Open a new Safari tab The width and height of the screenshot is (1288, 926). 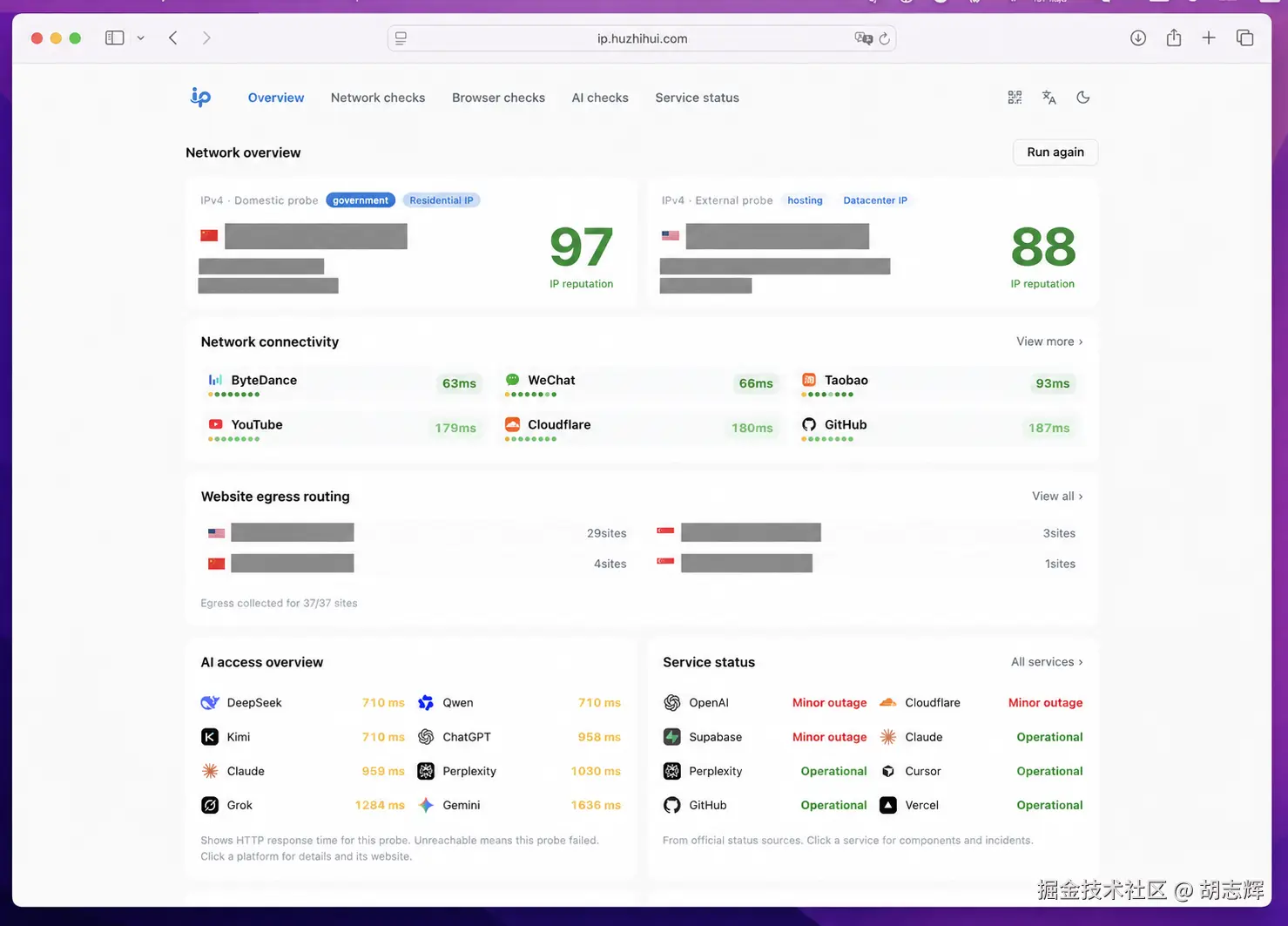point(1209,37)
